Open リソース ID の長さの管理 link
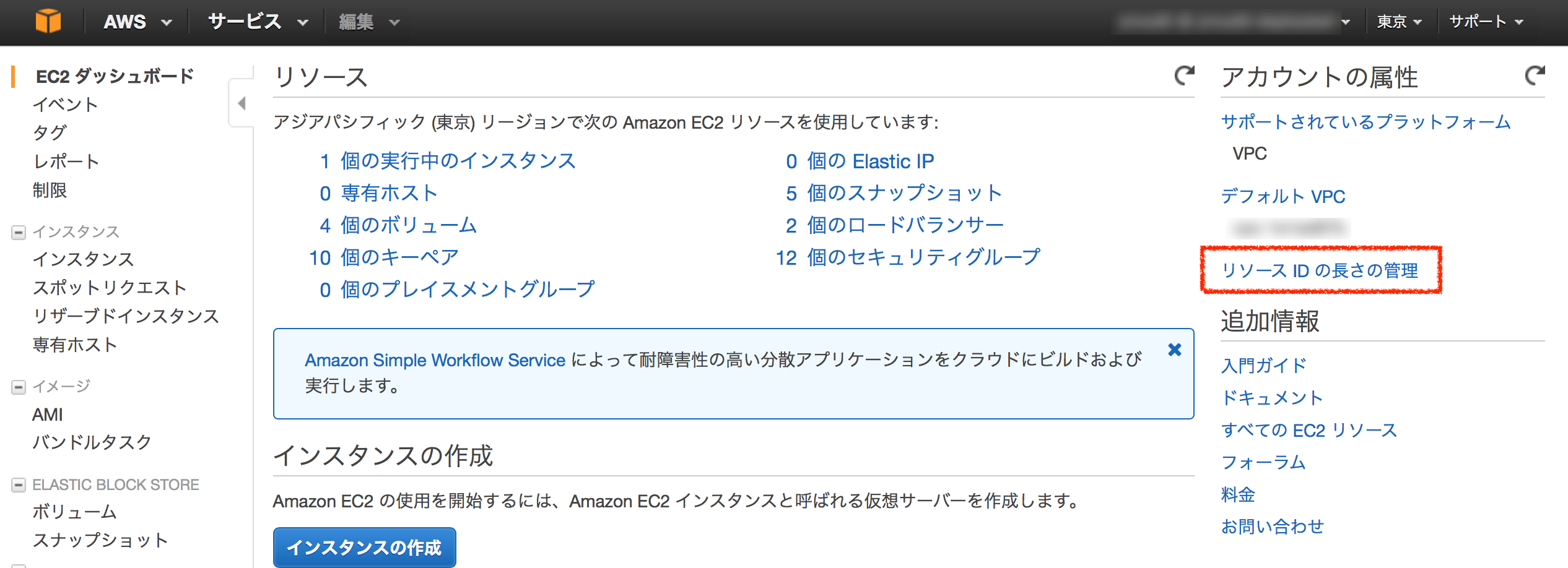The image size is (1568, 568). click(x=1319, y=270)
